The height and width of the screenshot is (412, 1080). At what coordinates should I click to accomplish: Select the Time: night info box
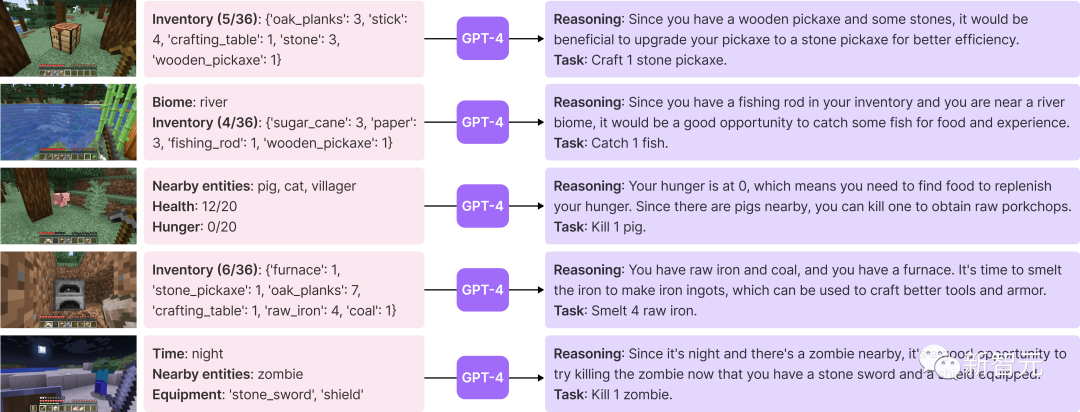pyautogui.click(x=285, y=374)
